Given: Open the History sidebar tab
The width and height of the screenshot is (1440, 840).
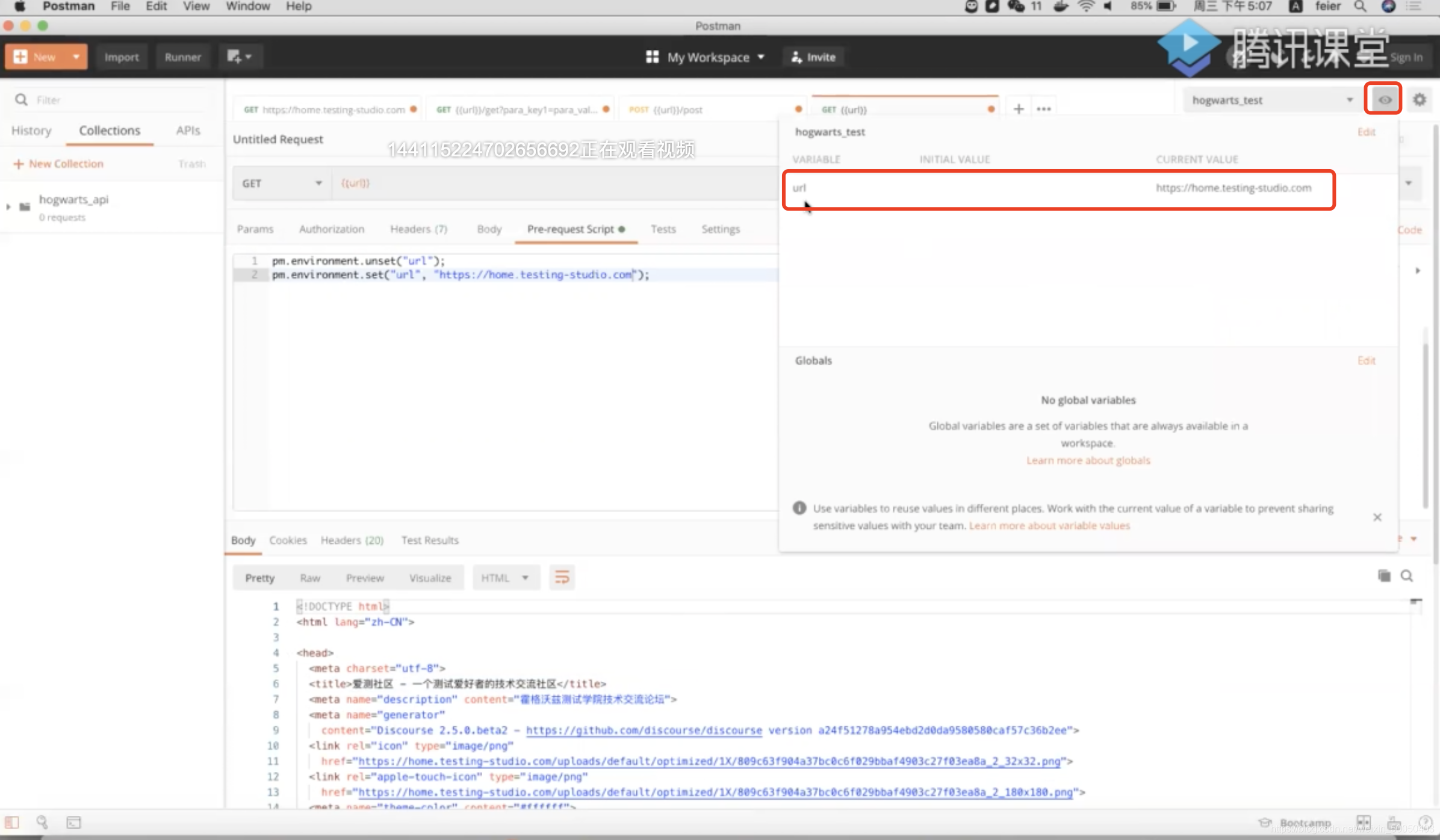Looking at the screenshot, I should [x=31, y=130].
